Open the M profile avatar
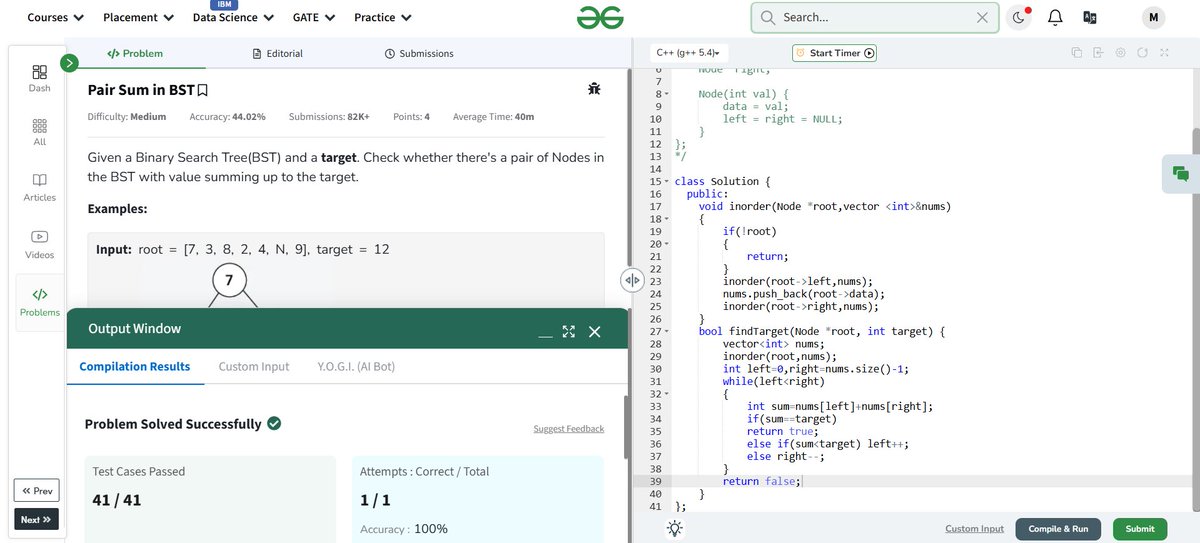The height and width of the screenshot is (543, 1200). tap(1153, 18)
